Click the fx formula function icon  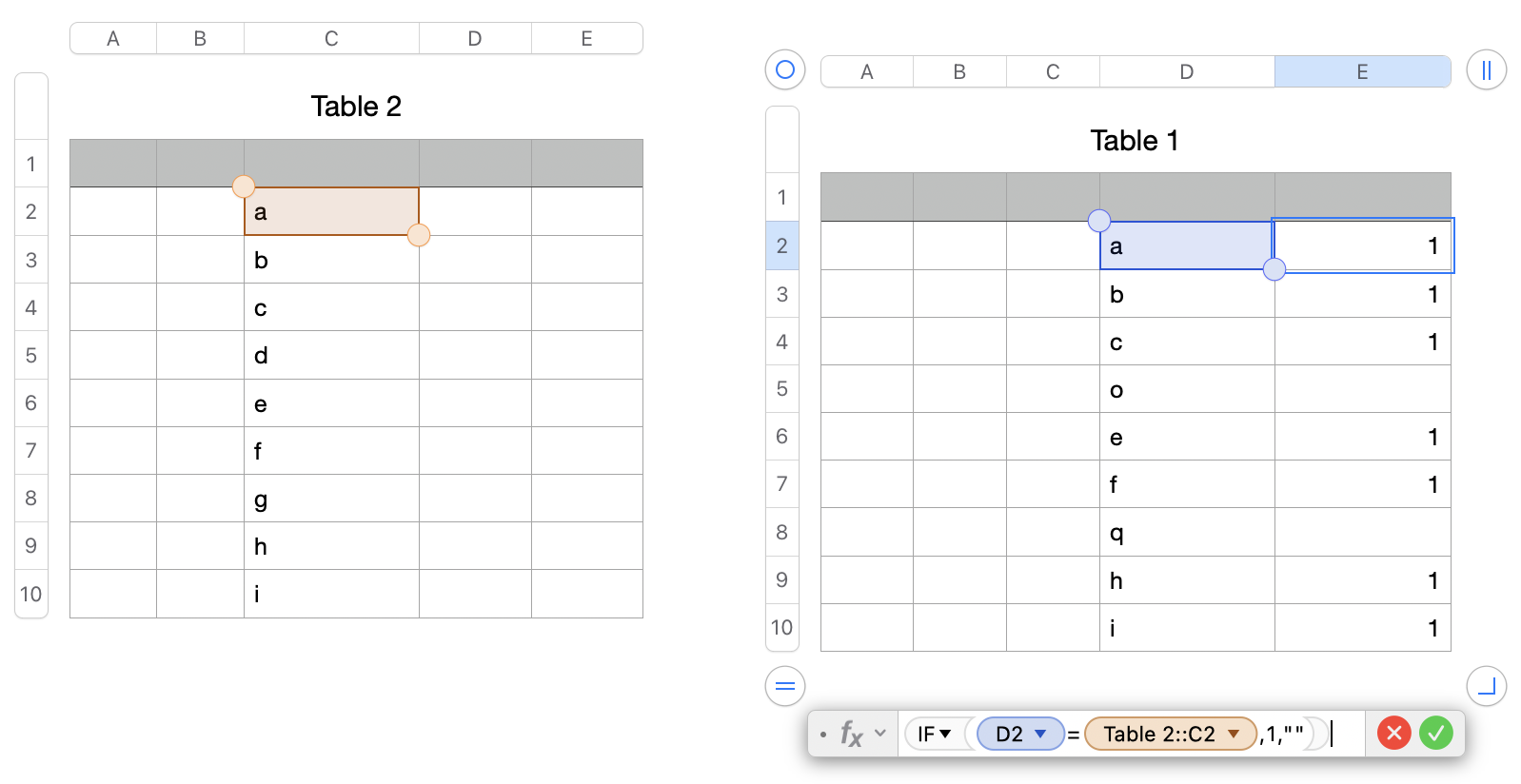pos(852,734)
